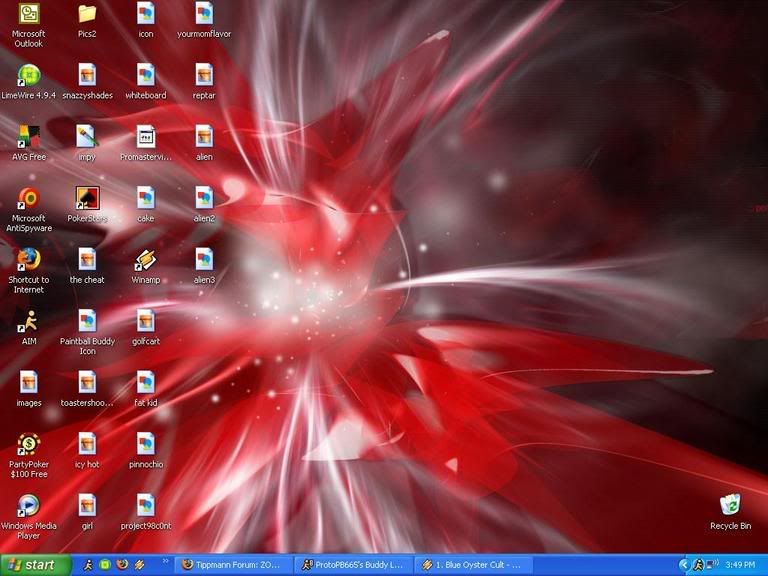Screen dimensions: 768x576
Task: Switch to Tippmann Forum taskbar window
Action: (233, 565)
